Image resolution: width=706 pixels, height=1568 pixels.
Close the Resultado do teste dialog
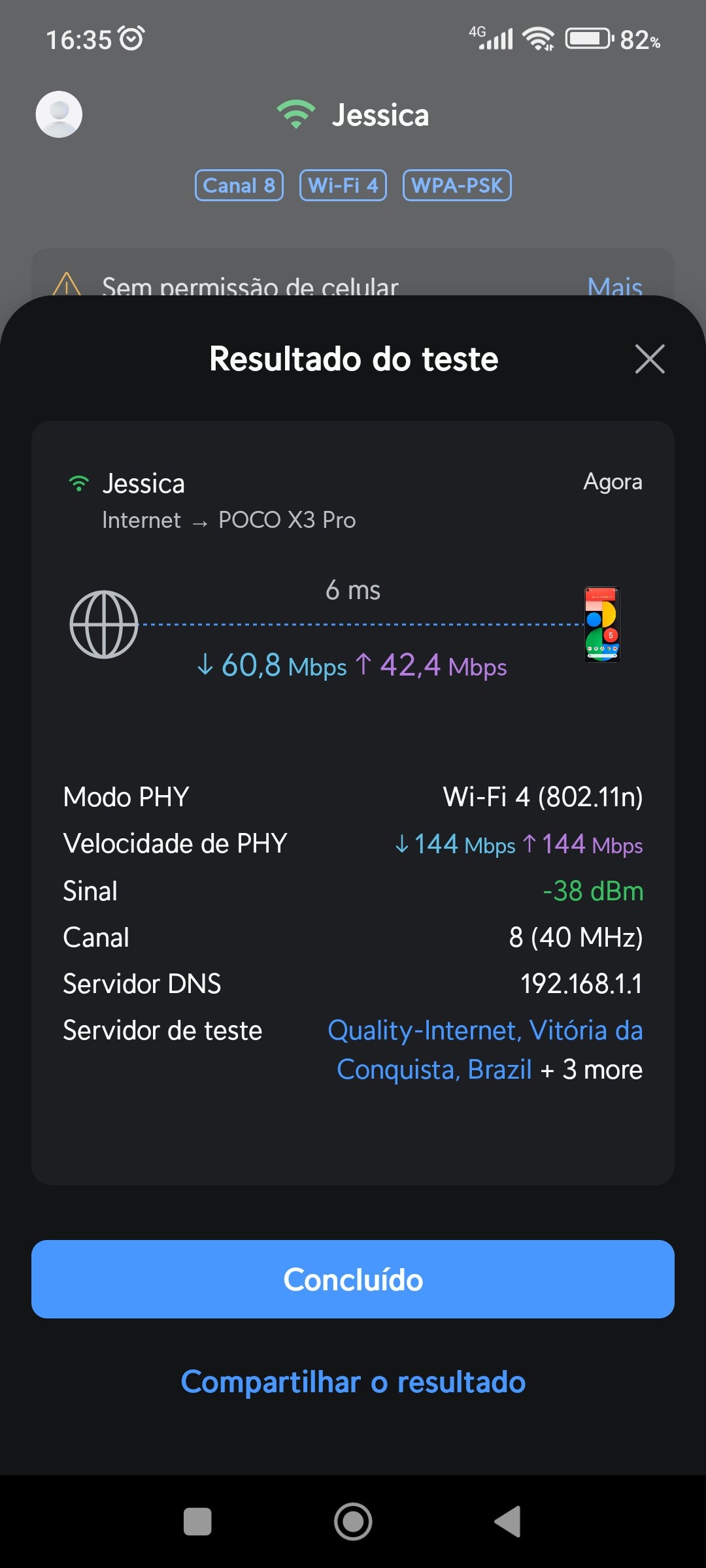pos(650,359)
